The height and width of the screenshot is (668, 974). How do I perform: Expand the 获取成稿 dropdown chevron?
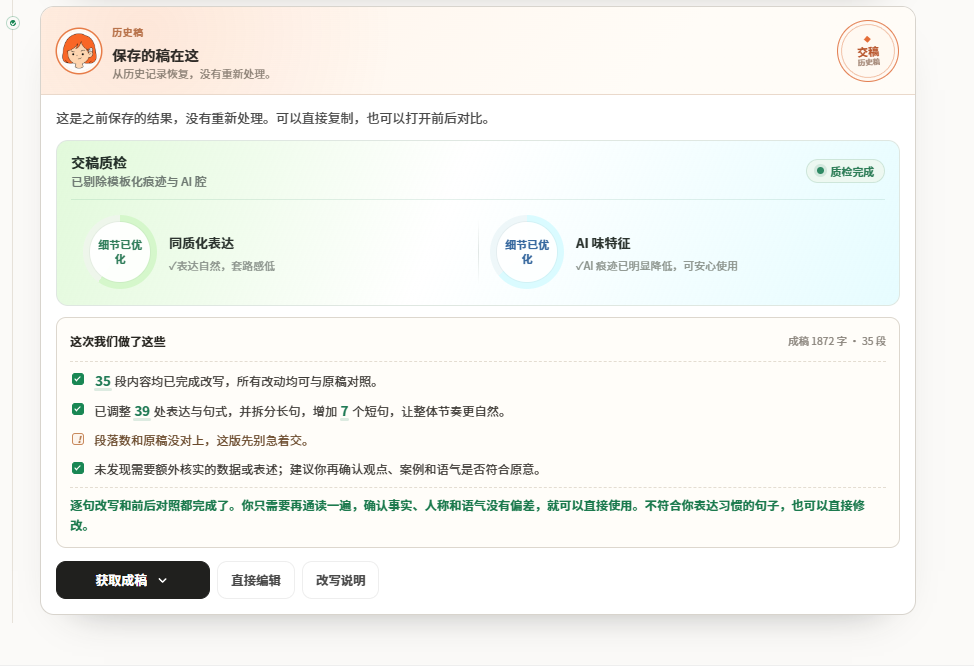pos(163,580)
